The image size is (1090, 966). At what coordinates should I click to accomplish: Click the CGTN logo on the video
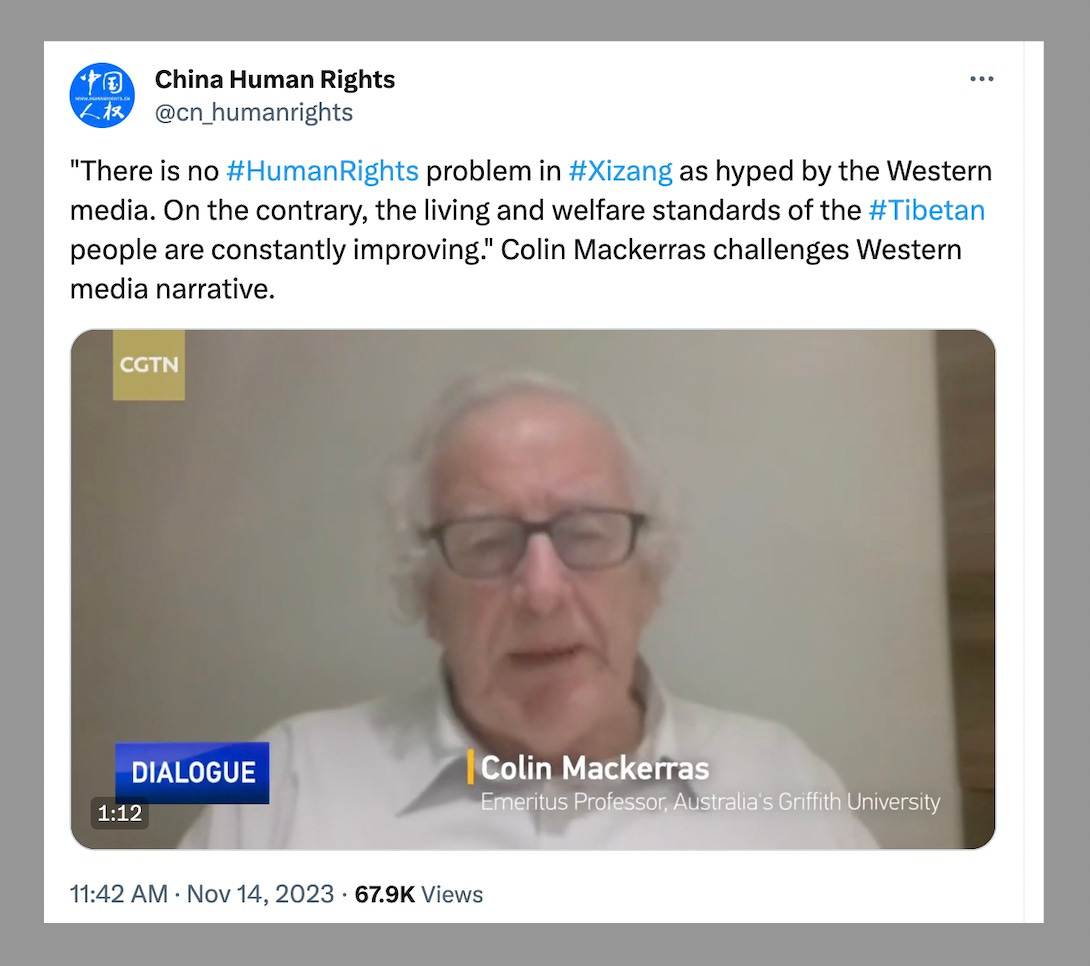pos(149,365)
